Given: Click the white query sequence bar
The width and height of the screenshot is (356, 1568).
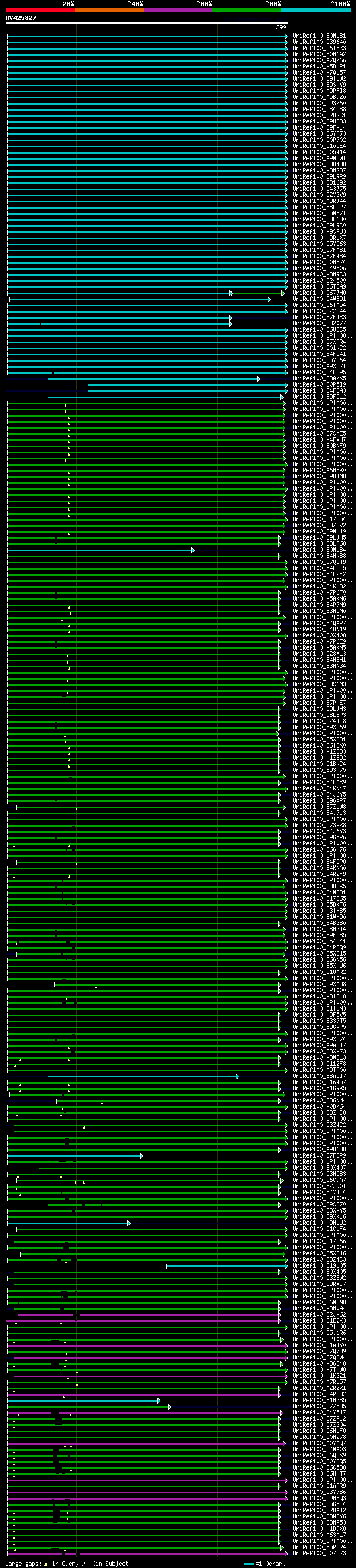Looking at the screenshot, I should coord(147,23).
